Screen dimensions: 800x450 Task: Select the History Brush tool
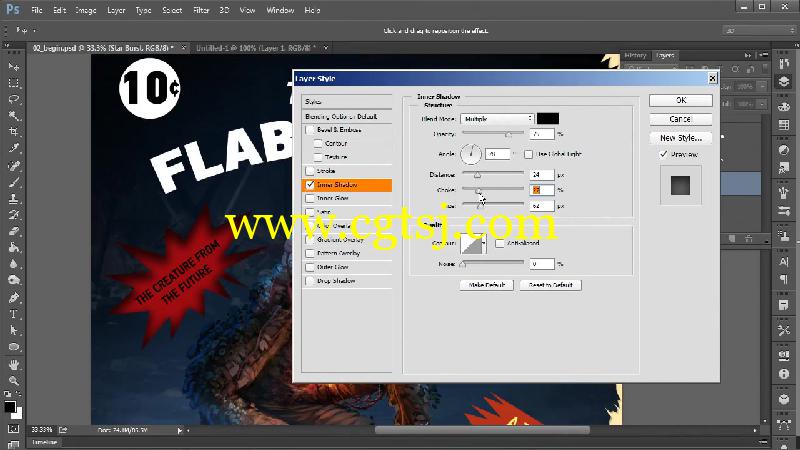point(14,215)
